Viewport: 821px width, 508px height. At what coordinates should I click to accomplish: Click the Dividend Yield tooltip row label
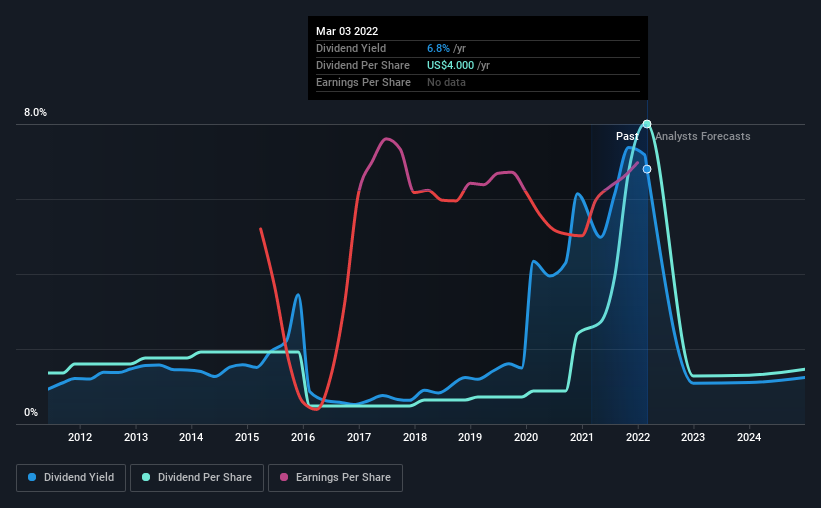coord(351,48)
